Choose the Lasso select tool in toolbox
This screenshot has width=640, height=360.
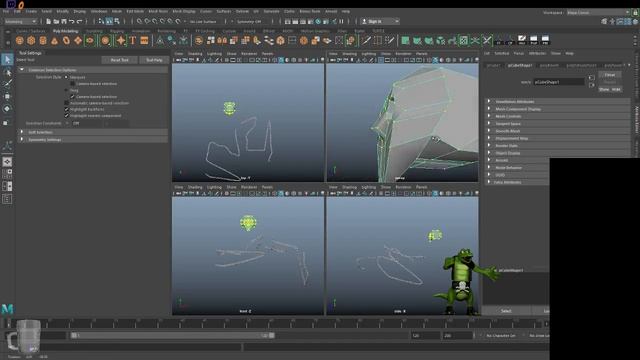pos(7,72)
